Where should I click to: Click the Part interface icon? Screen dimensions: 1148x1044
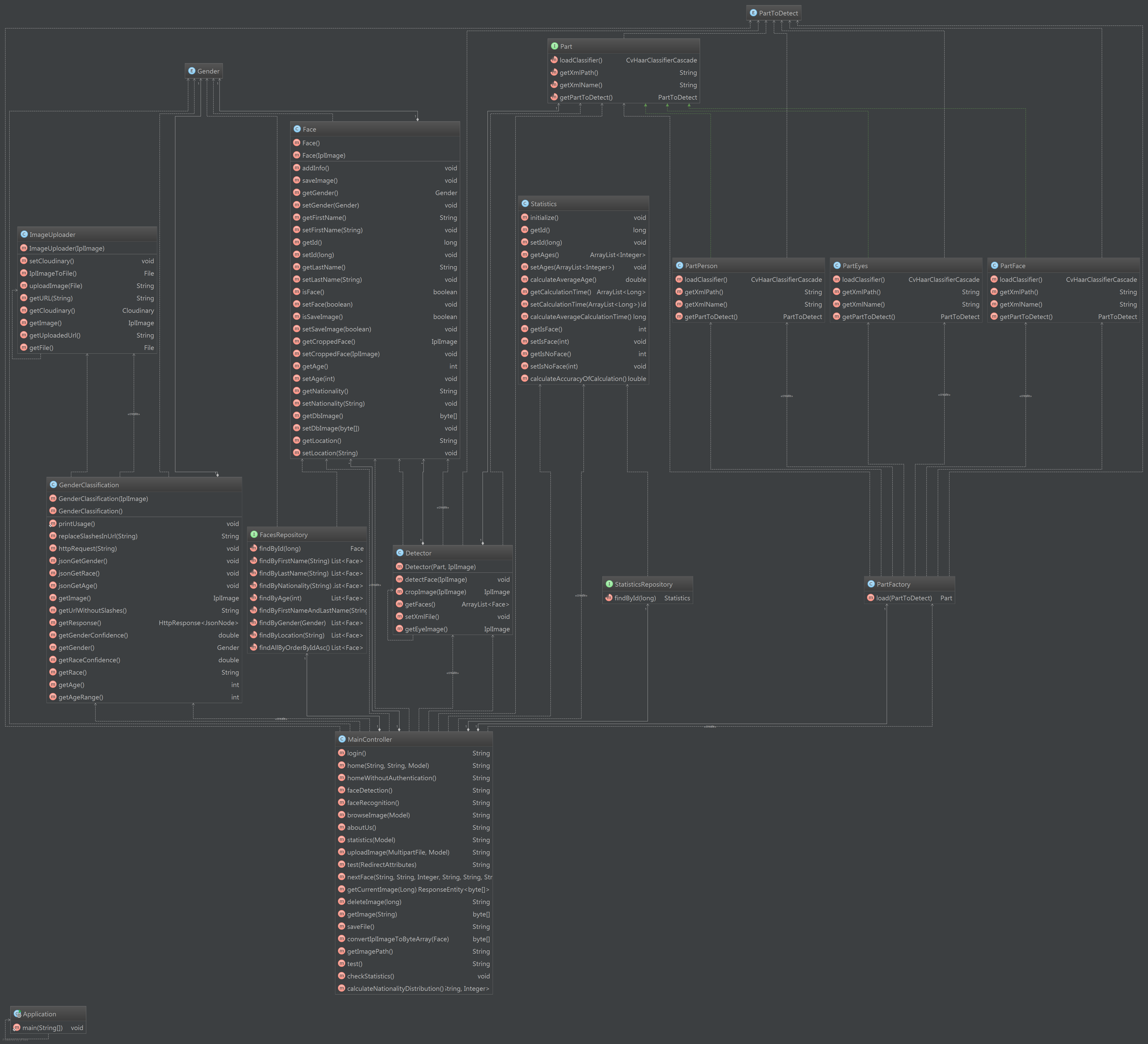[554, 46]
